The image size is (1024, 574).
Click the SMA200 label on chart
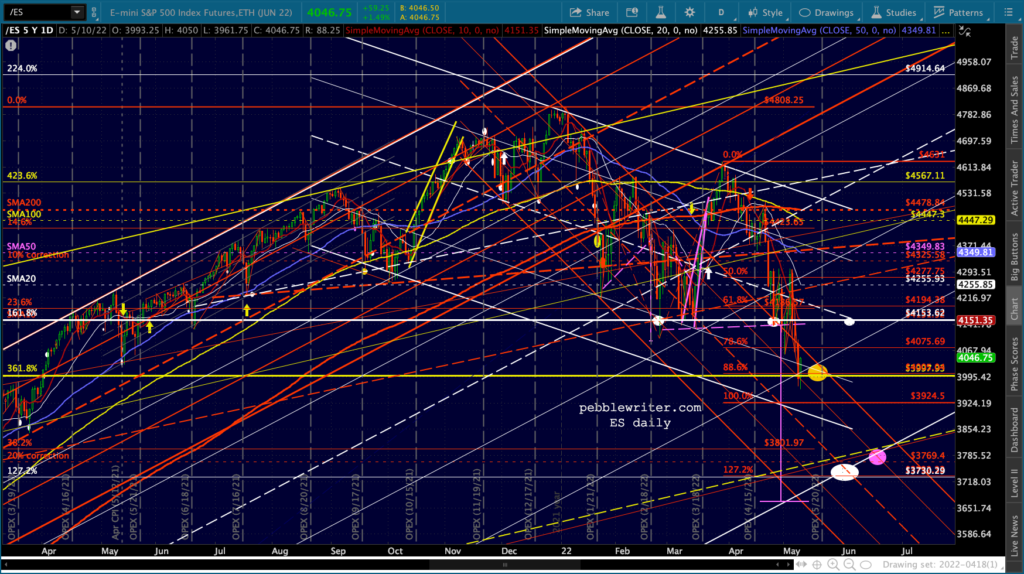tap(24, 204)
